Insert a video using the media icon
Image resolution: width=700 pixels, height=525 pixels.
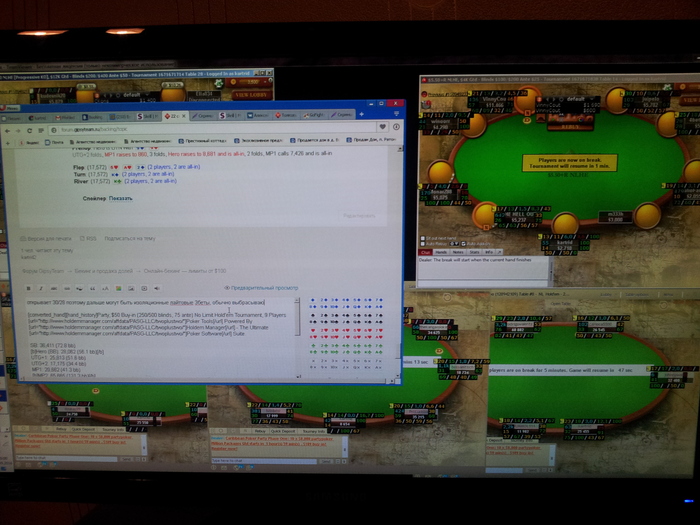[144, 288]
